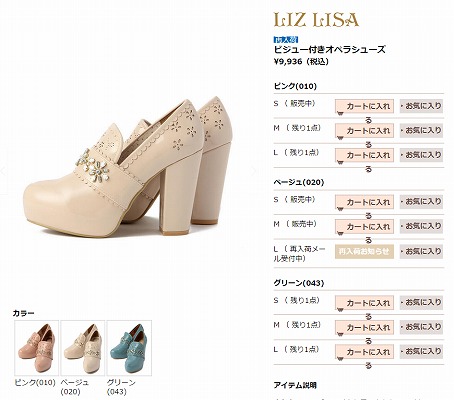This screenshot has width=454, height=400.
Task: Add Green size M to cart
Action: tap(364, 327)
